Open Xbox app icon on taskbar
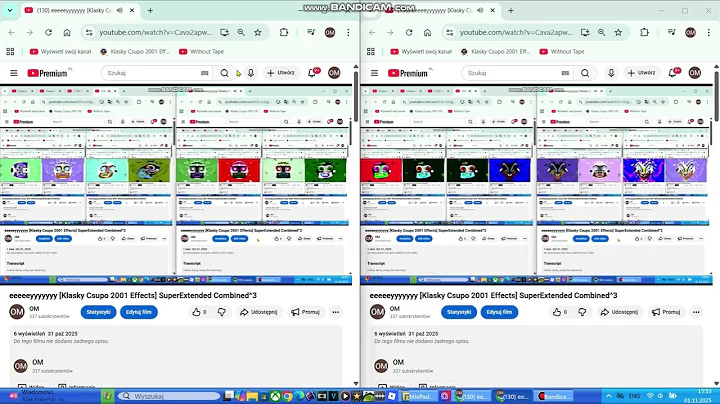This screenshot has height=404, width=720. pos(275,396)
